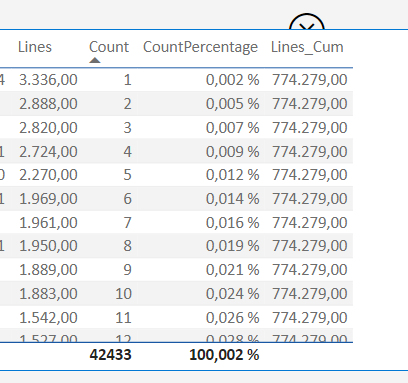
Task: Click the total percentage 100,002 %
Action: pos(224,355)
